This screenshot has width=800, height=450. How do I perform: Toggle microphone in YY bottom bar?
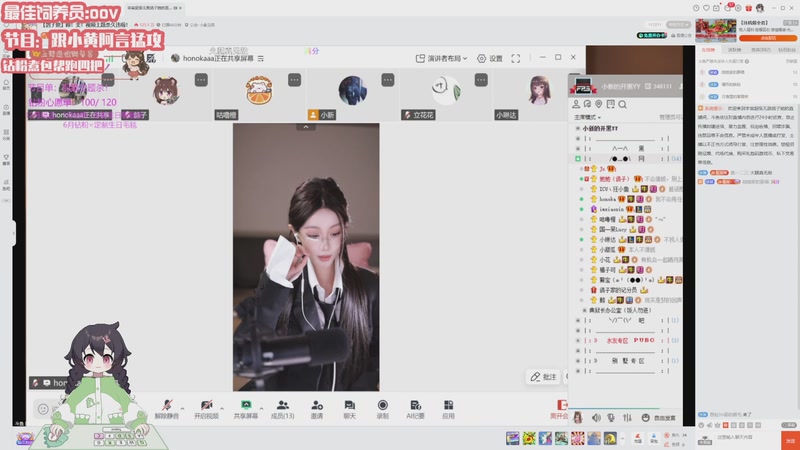pyautogui.click(x=611, y=418)
